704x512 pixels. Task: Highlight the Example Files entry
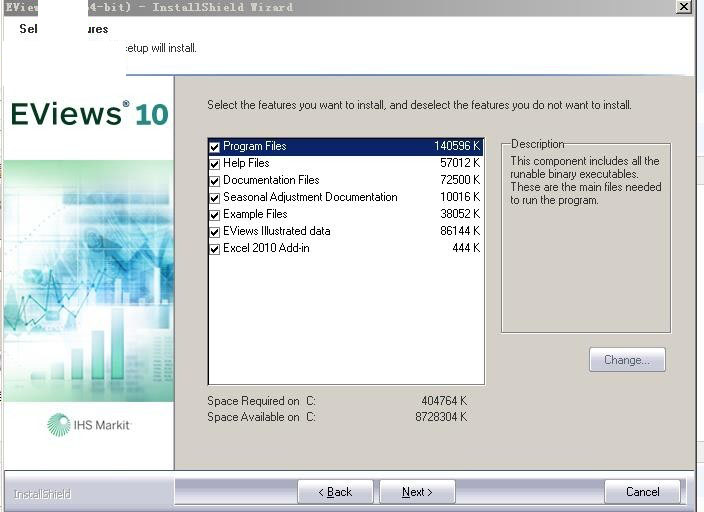(255, 215)
